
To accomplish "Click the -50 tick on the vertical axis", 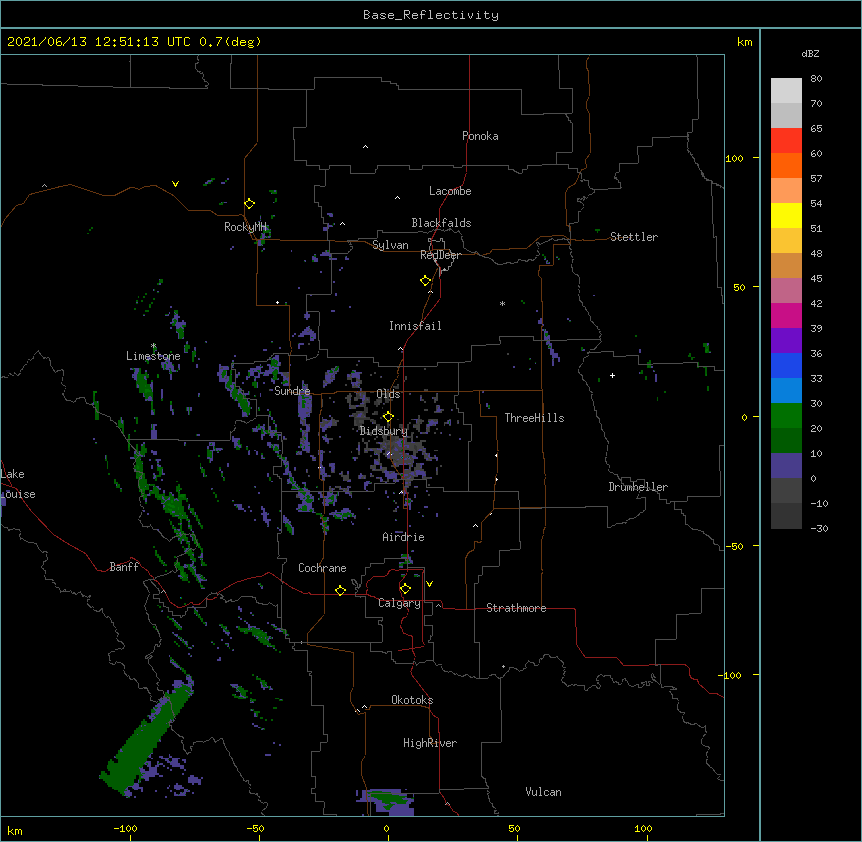I will [x=734, y=546].
